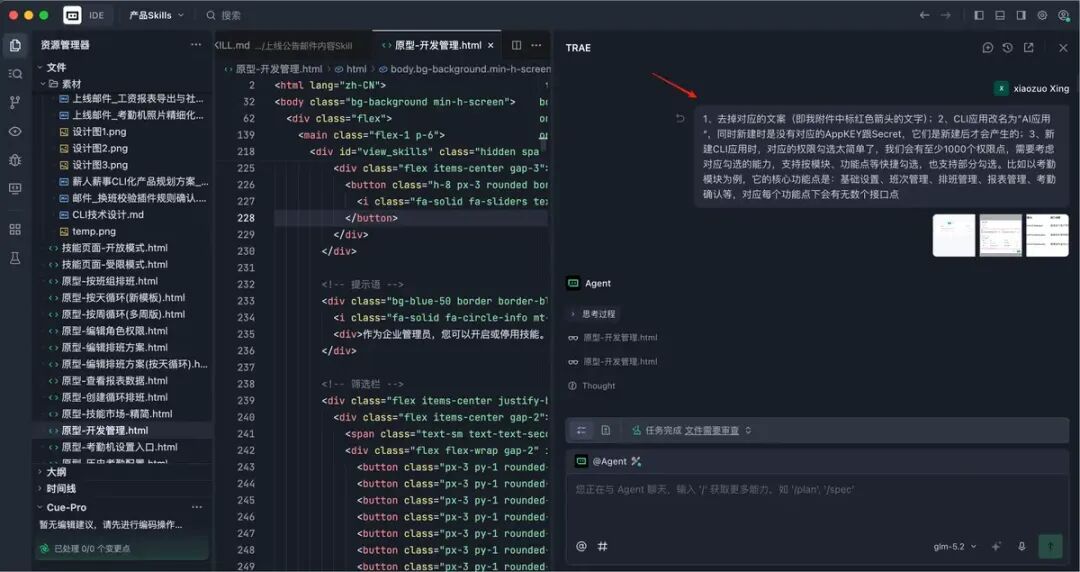Image resolution: width=1080 pixels, height=572 pixels.
Task: Open the 产品Skills project dropdown
Action: coord(156,15)
